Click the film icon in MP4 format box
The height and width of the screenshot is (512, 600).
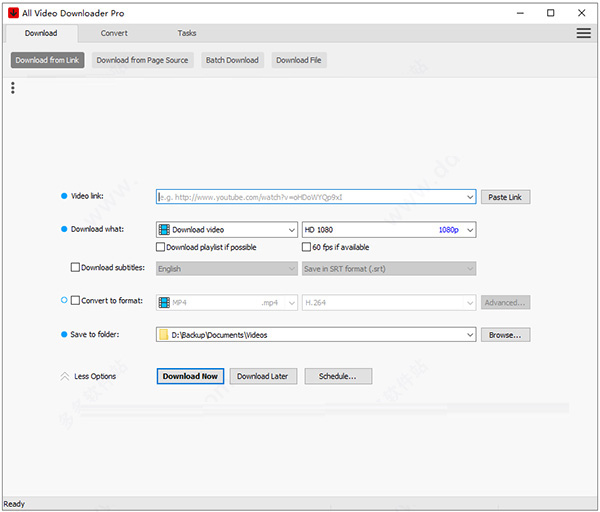coord(164,302)
